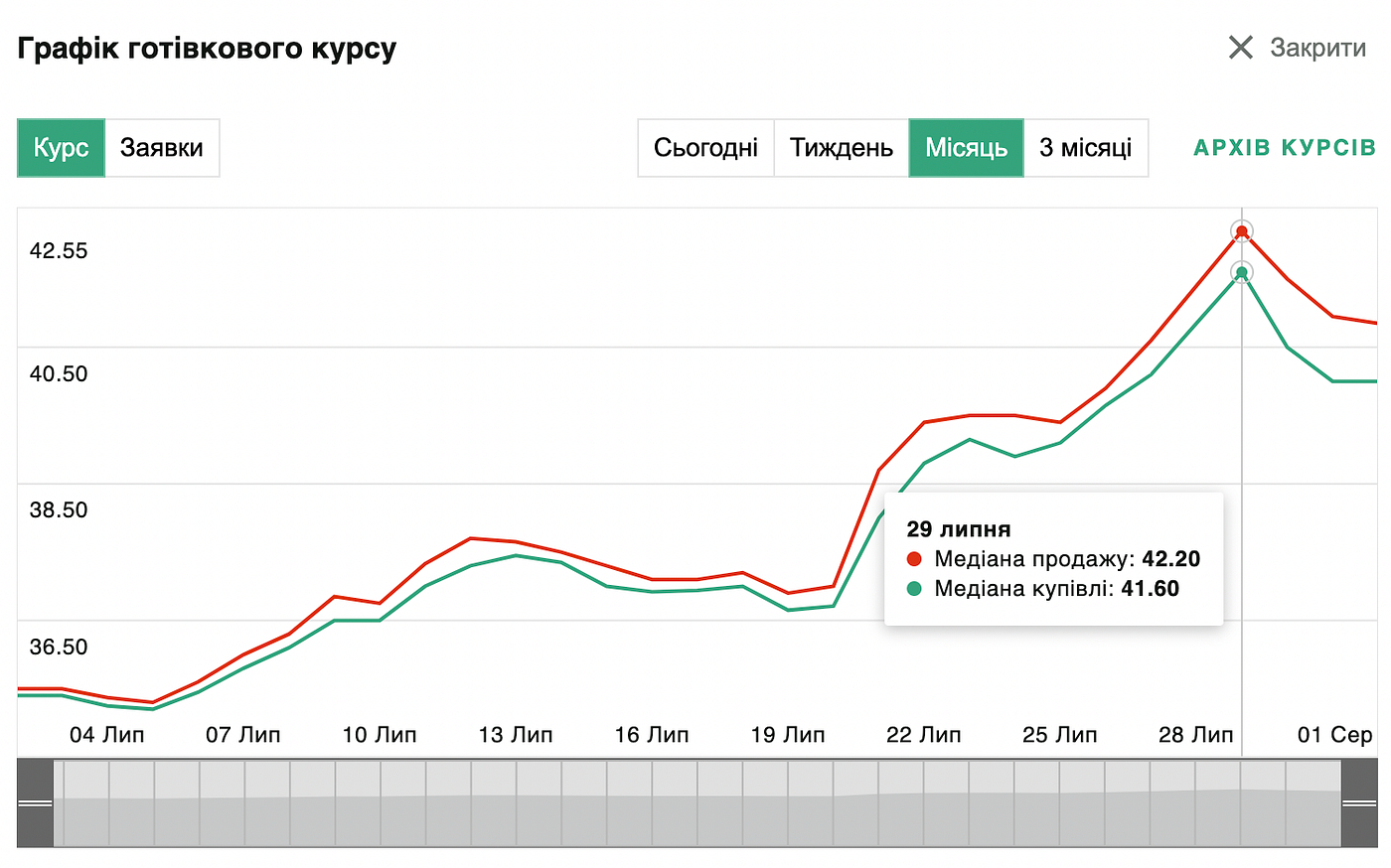Click the left range selector handle
The height and width of the screenshot is (868, 1391).
tap(35, 803)
